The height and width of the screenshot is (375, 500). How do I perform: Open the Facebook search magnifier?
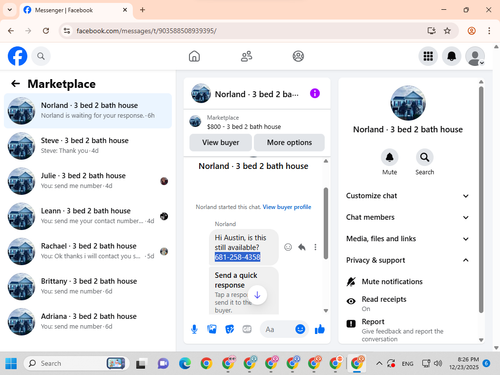click(x=41, y=56)
